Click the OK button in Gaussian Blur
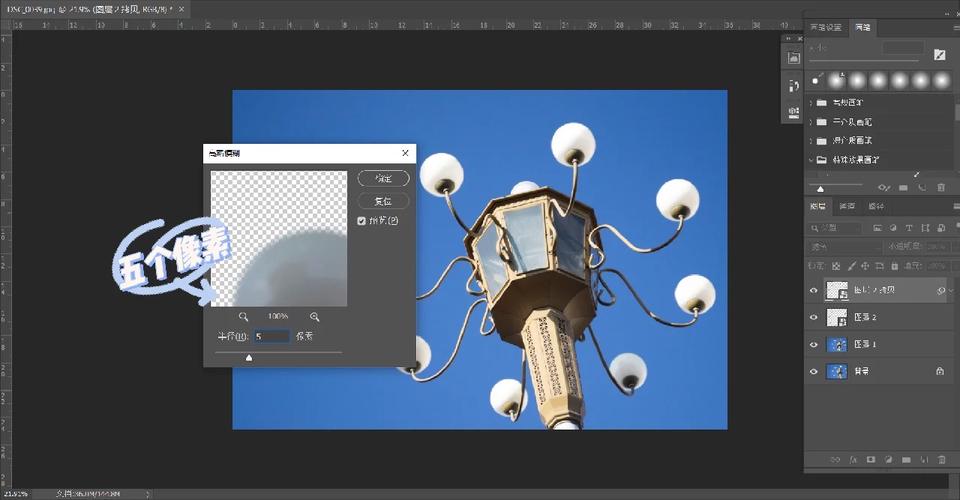 383,179
